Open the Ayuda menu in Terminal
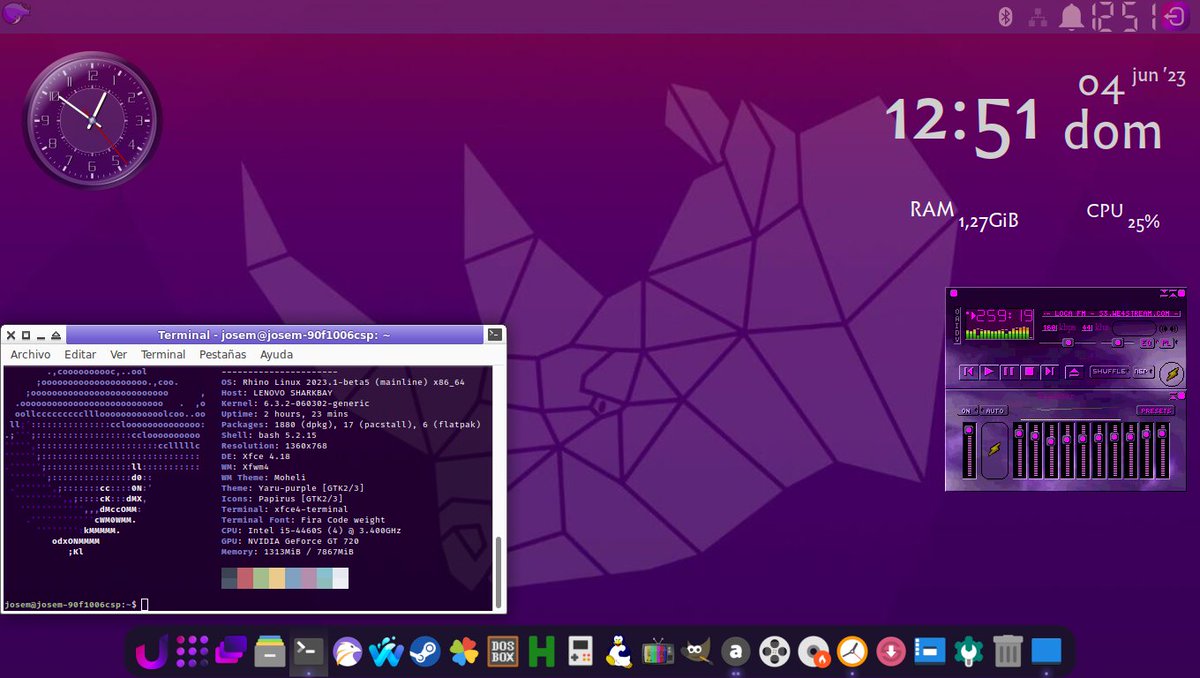Viewport: 1200px width, 678px height. point(276,354)
